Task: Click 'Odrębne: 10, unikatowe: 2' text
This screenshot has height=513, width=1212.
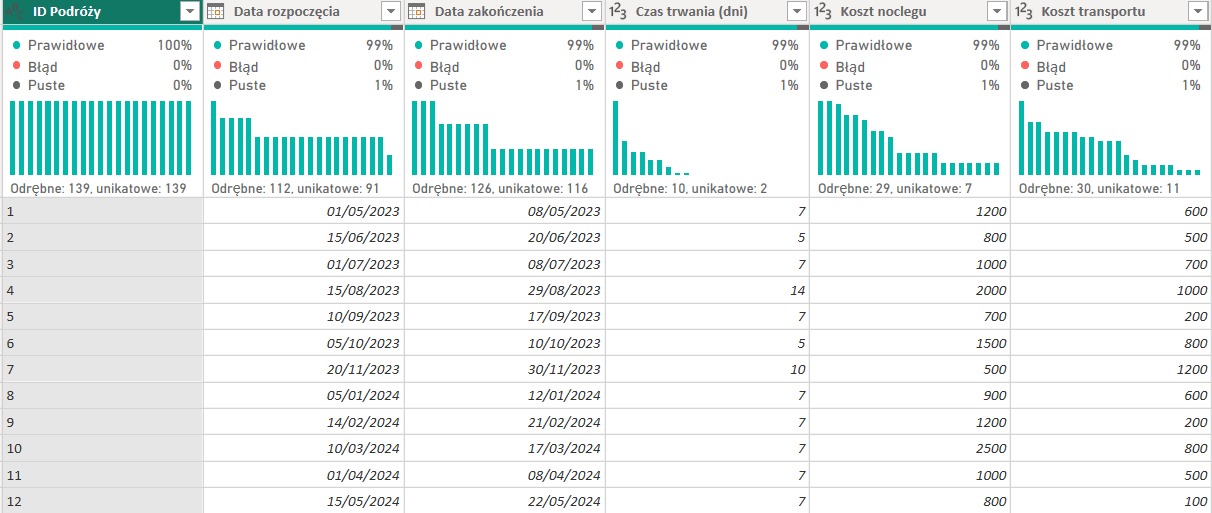Action: click(x=691, y=188)
